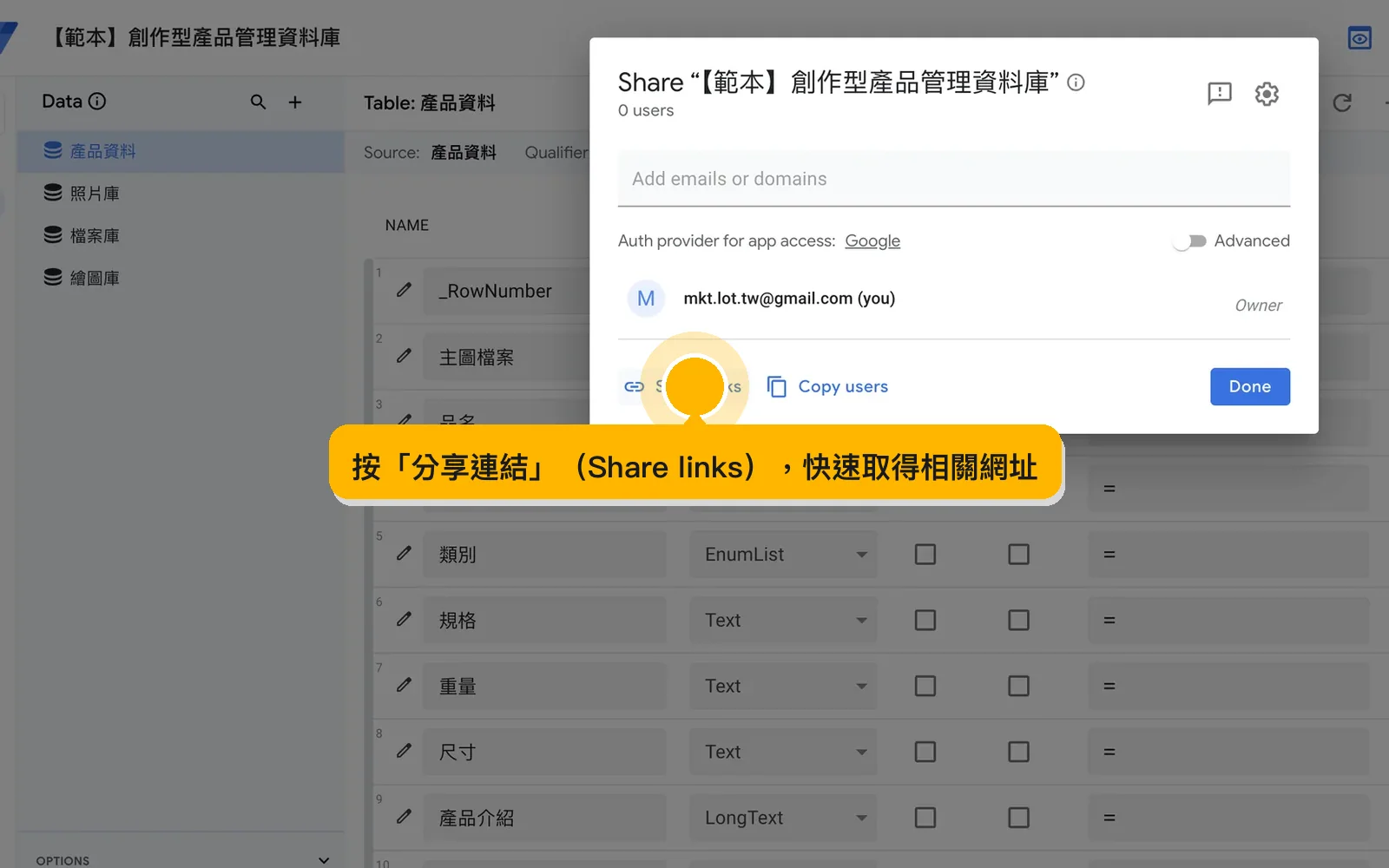1389x868 pixels.
Task: Open share dialog settings gear
Action: [x=1267, y=94]
